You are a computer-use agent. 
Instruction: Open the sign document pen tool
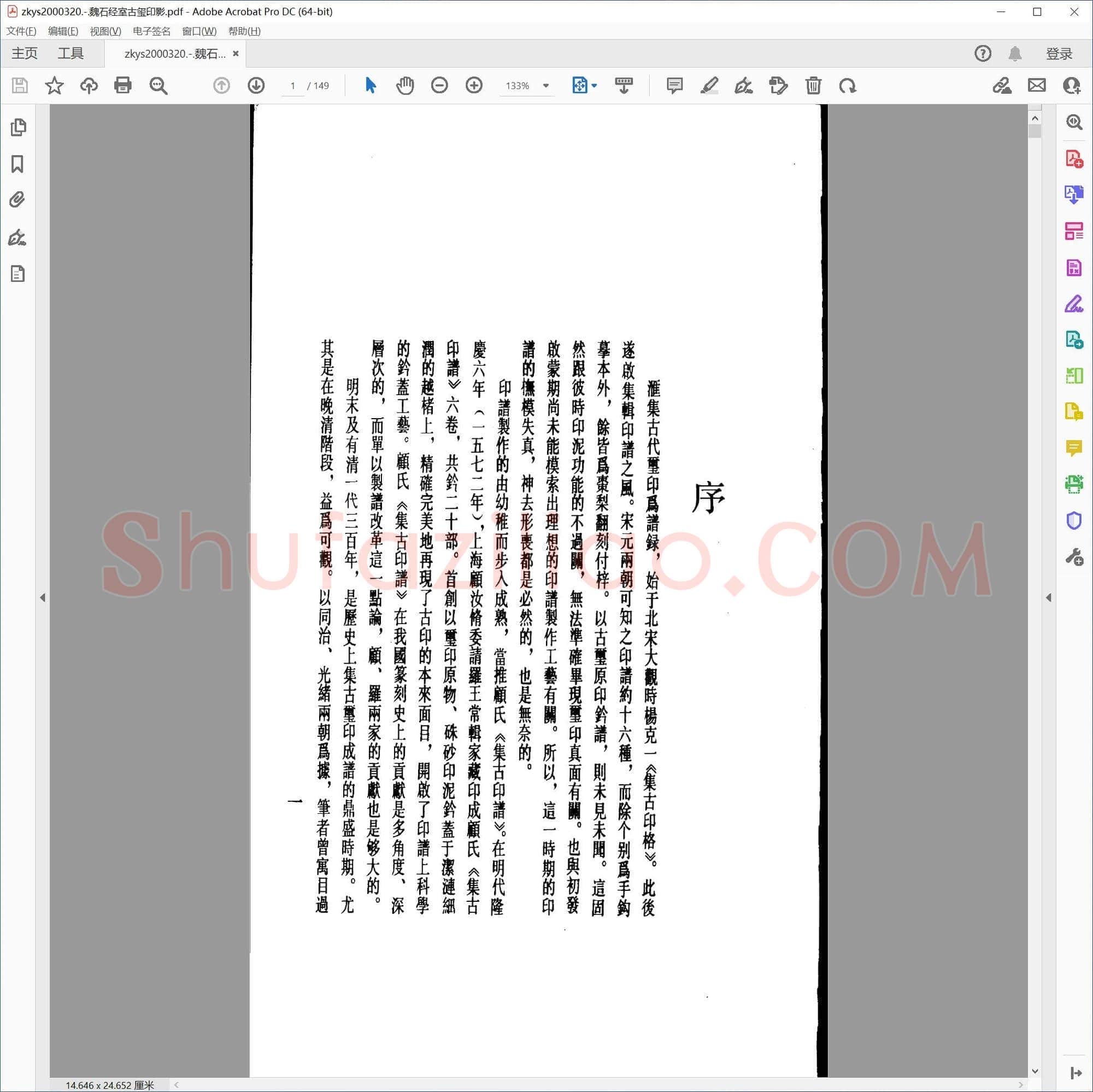(743, 85)
